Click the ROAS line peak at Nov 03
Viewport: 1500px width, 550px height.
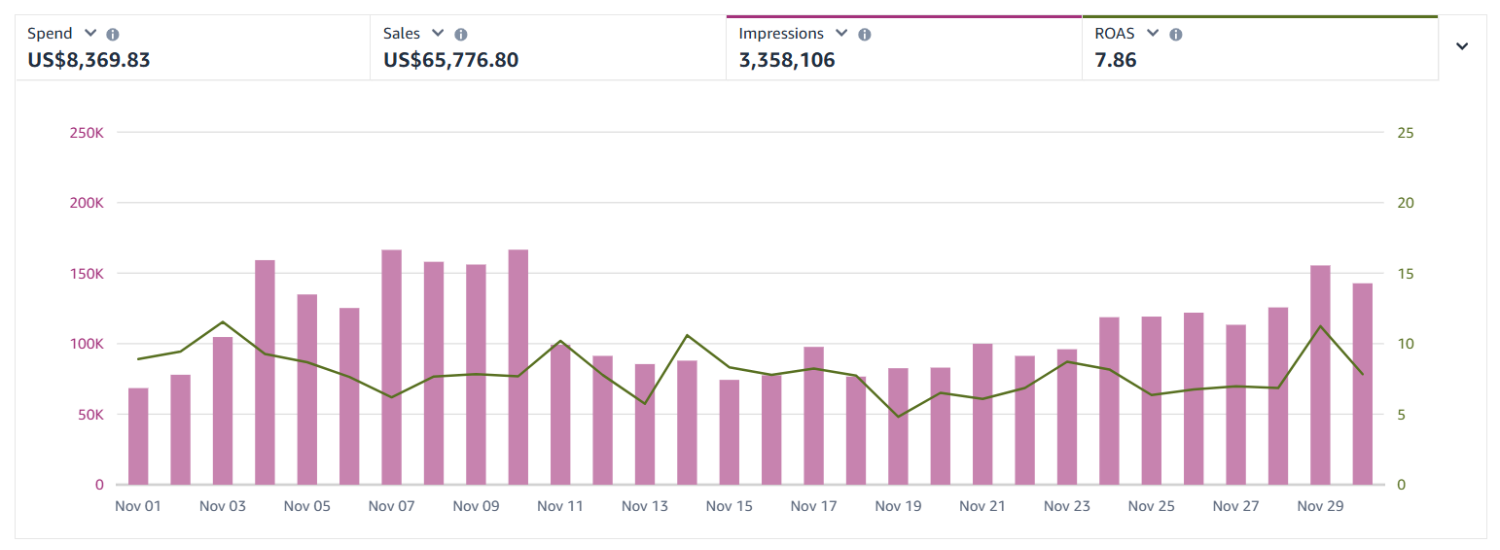223,322
